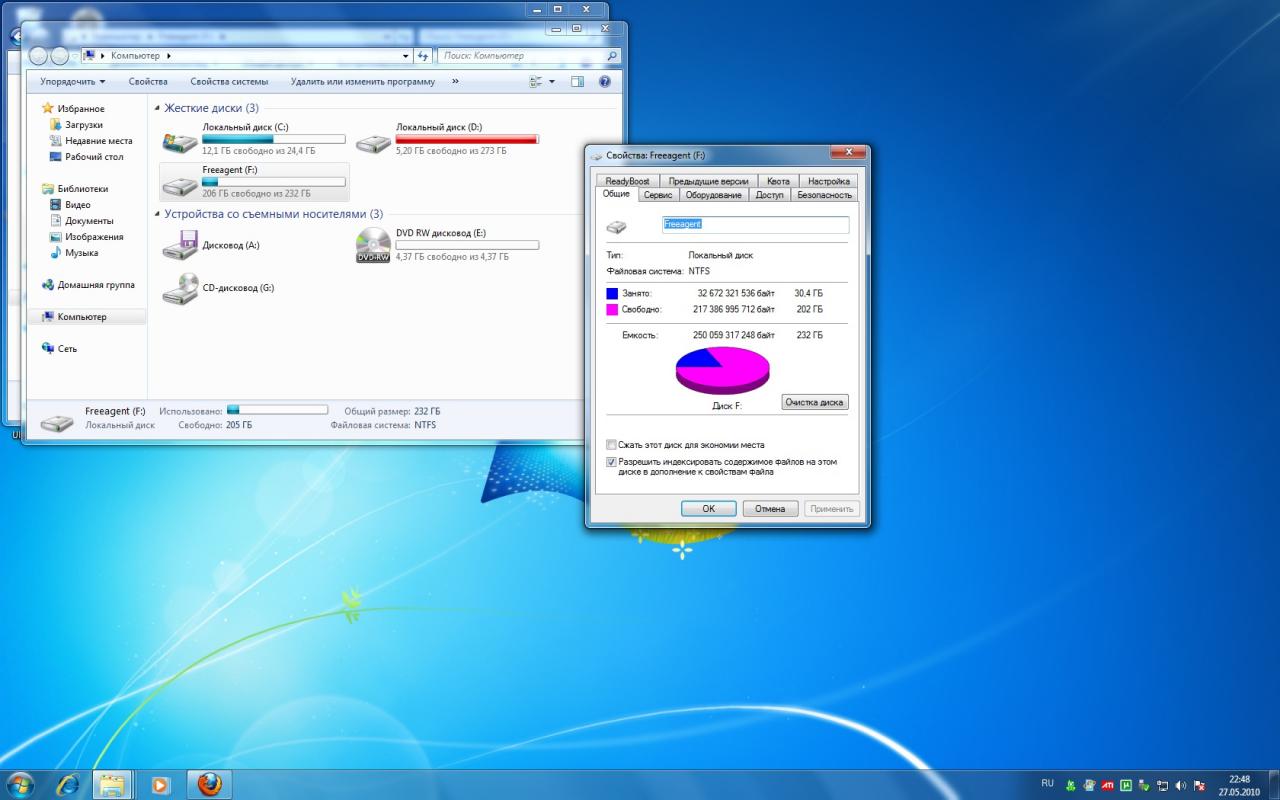Click the Explorer back navigation button
Screen dimensions: 1280x800
[x=38, y=56]
